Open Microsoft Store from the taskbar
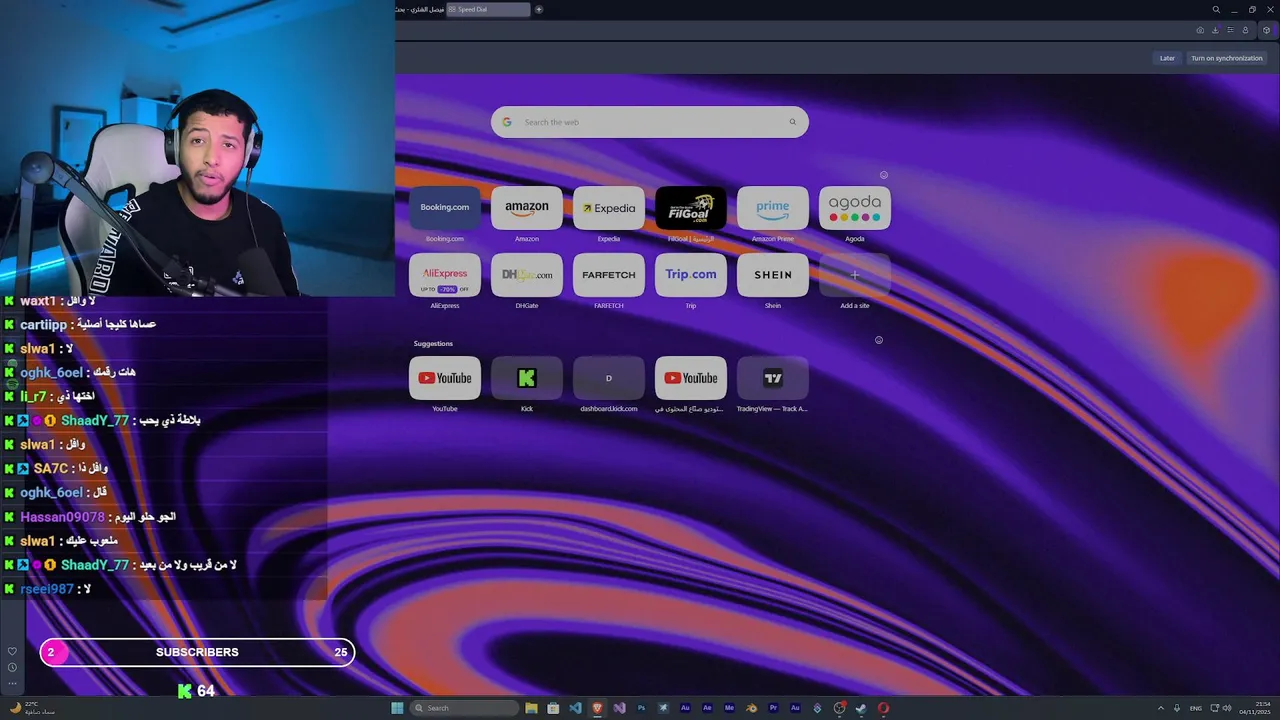The height and width of the screenshot is (720, 1280). (553, 708)
